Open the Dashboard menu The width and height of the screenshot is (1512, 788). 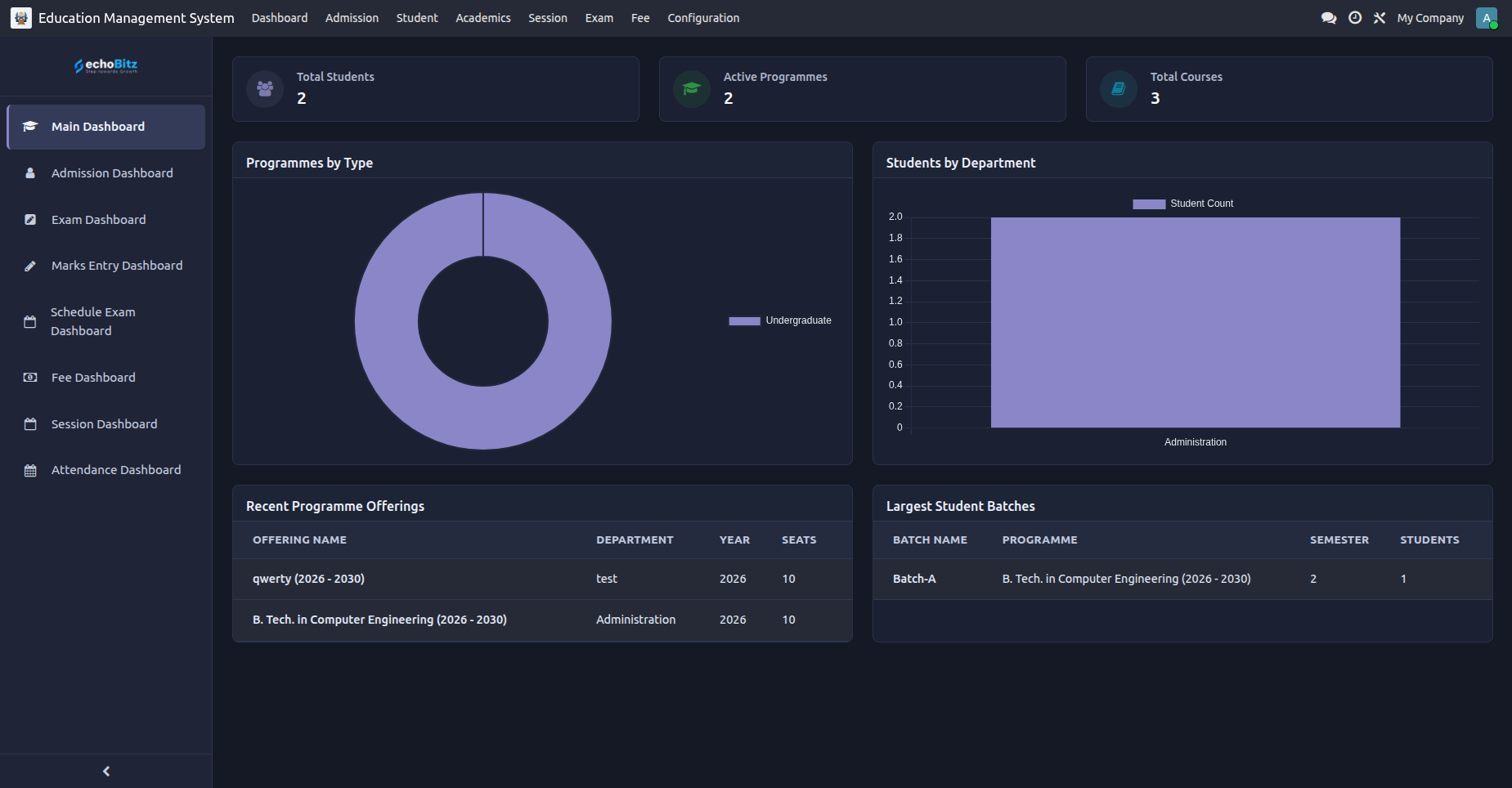[280, 18]
